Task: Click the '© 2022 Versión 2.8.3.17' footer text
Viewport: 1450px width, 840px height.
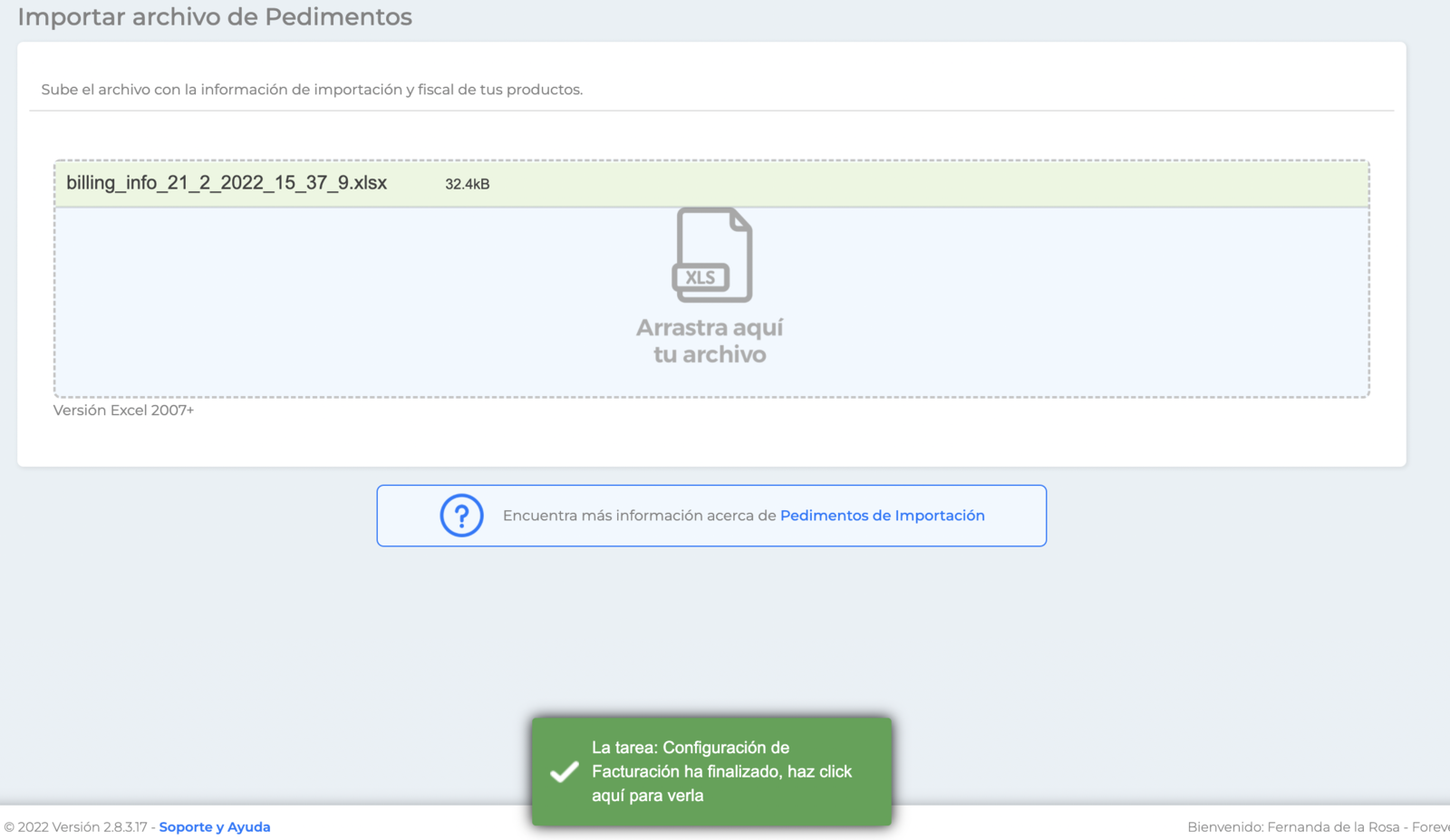Action: point(75,826)
